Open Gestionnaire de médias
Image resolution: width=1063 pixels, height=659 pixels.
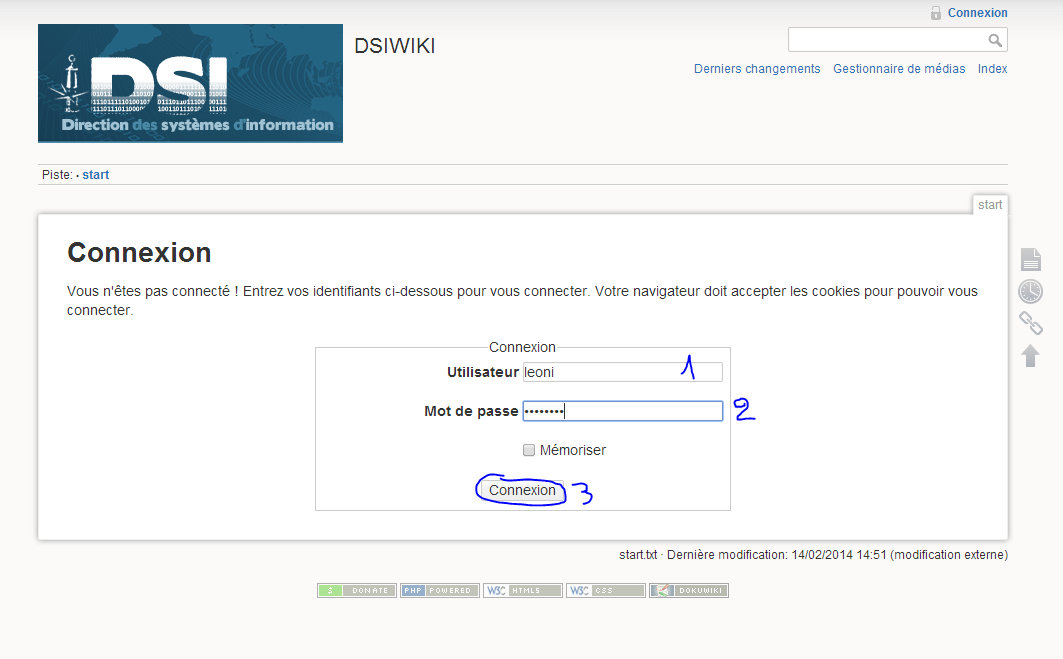[x=899, y=69]
